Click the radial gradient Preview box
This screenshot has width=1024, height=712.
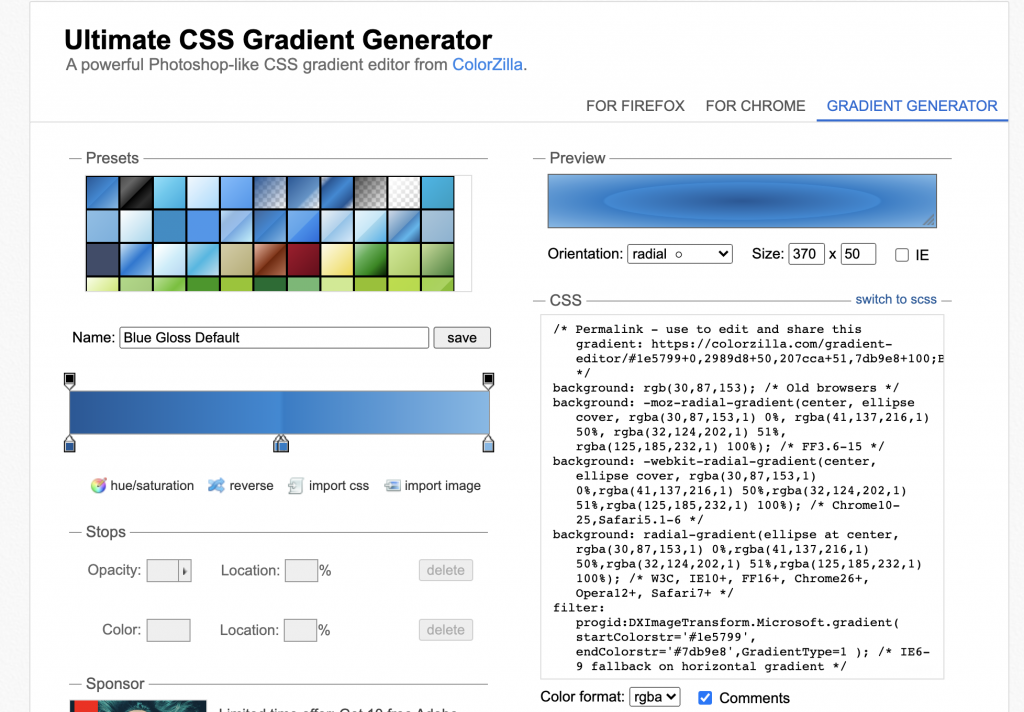pos(742,201)
